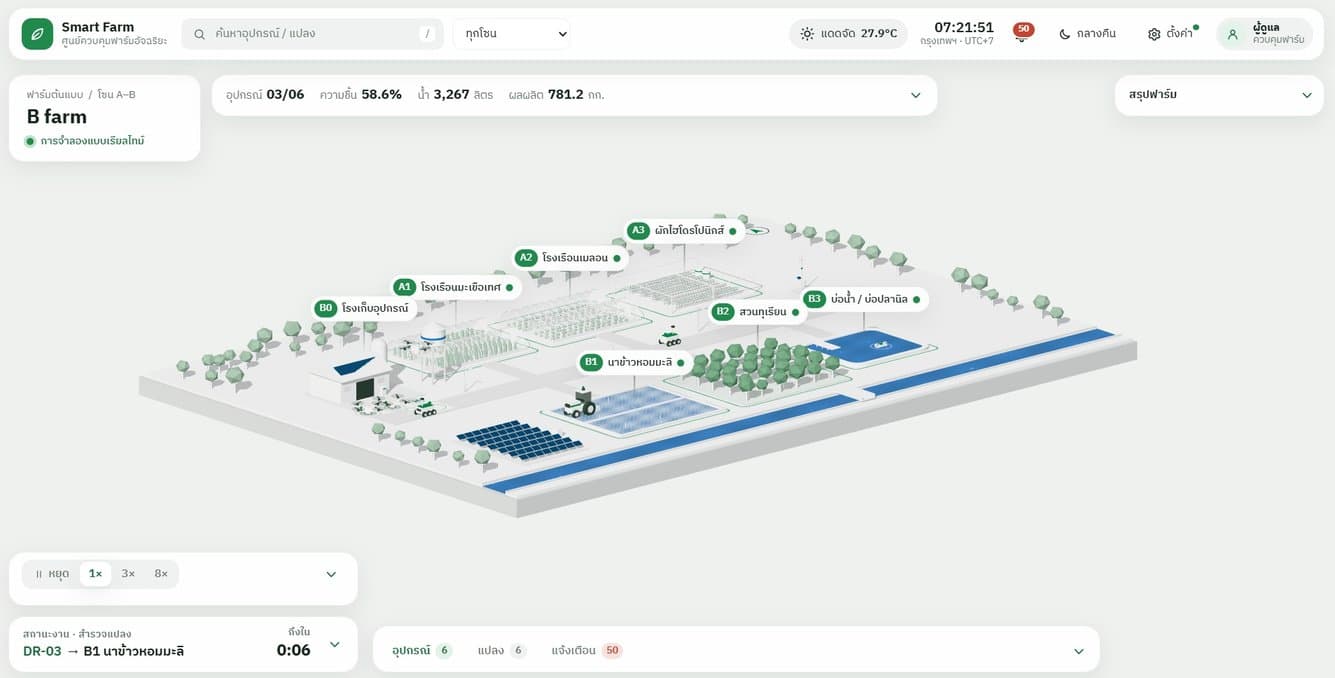Screen dimensions: 1335x678
Task: Expand the DR-03 task status card
Action: click(x=334, y=644)
